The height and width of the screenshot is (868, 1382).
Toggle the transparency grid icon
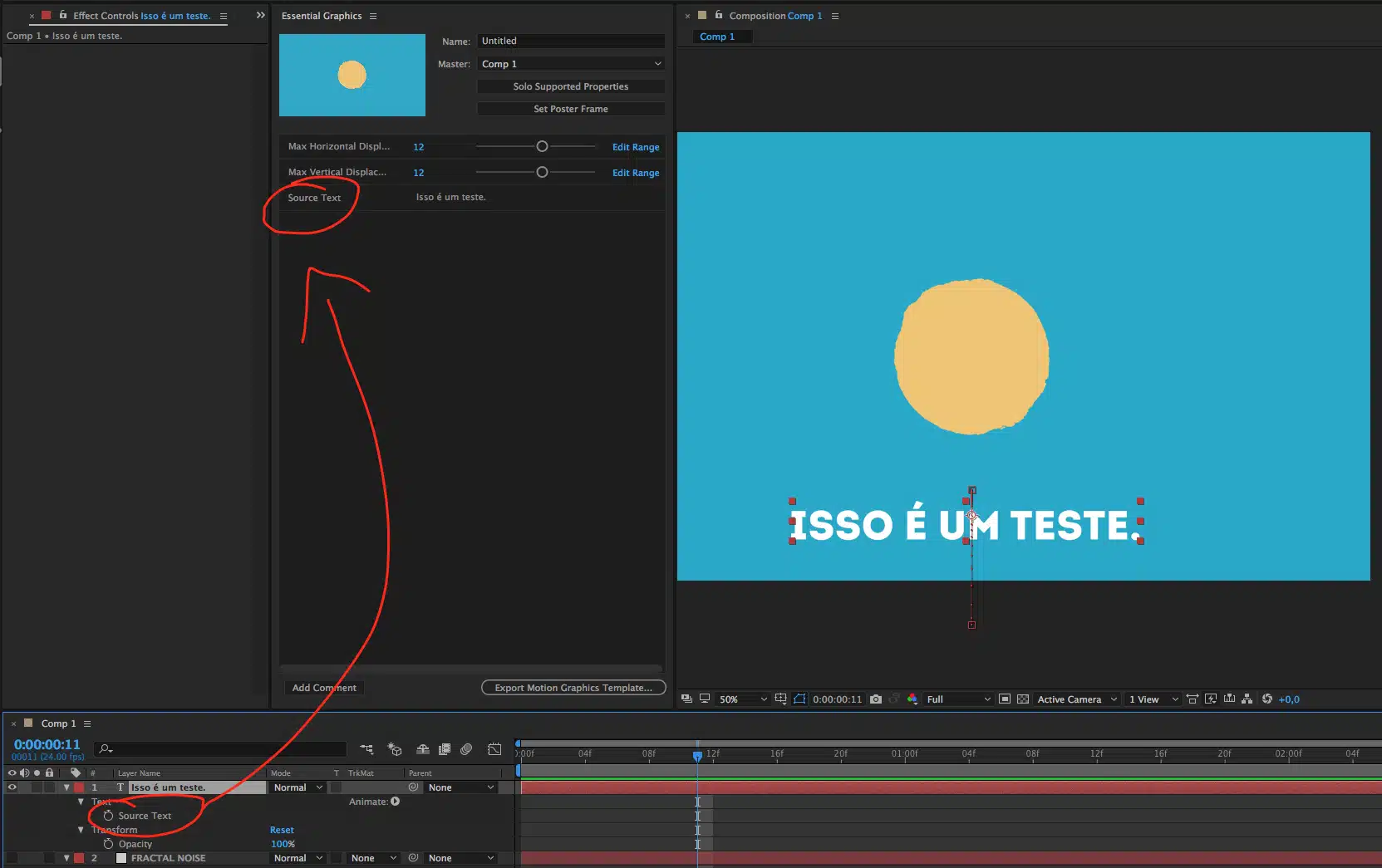pos(1023,699)
